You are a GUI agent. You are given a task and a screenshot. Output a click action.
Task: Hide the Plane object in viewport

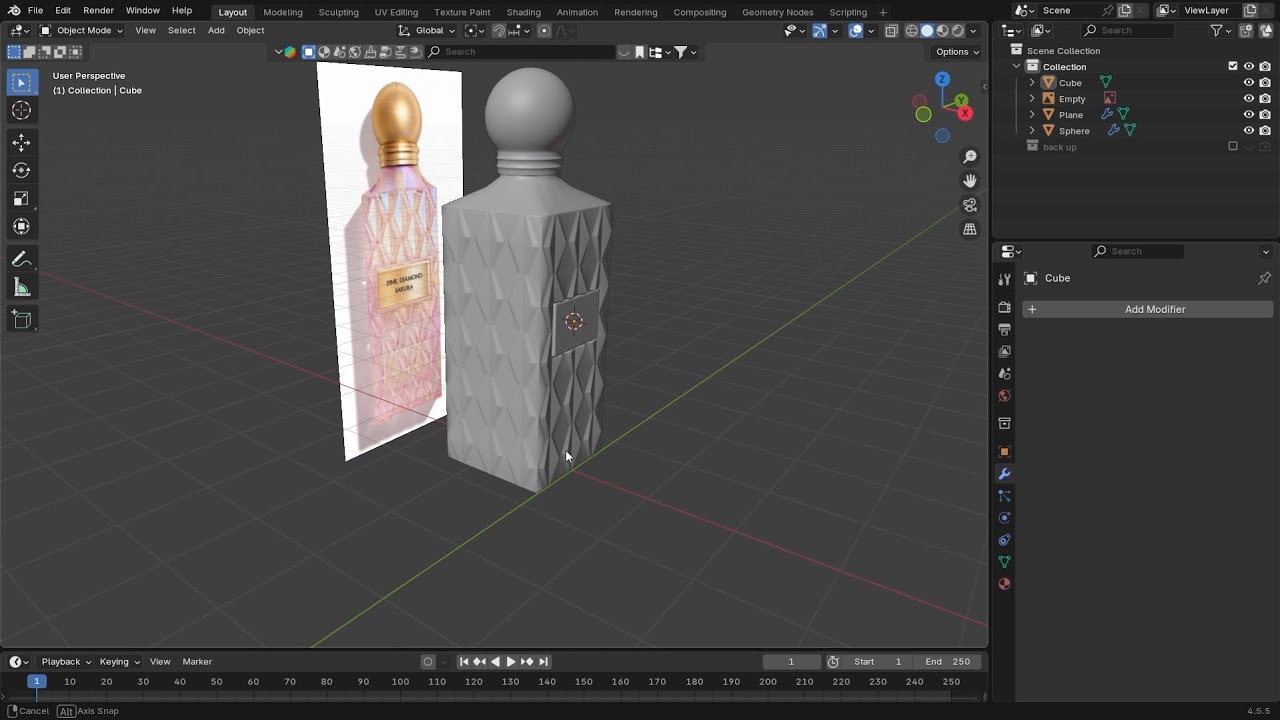pos(1248,115)
